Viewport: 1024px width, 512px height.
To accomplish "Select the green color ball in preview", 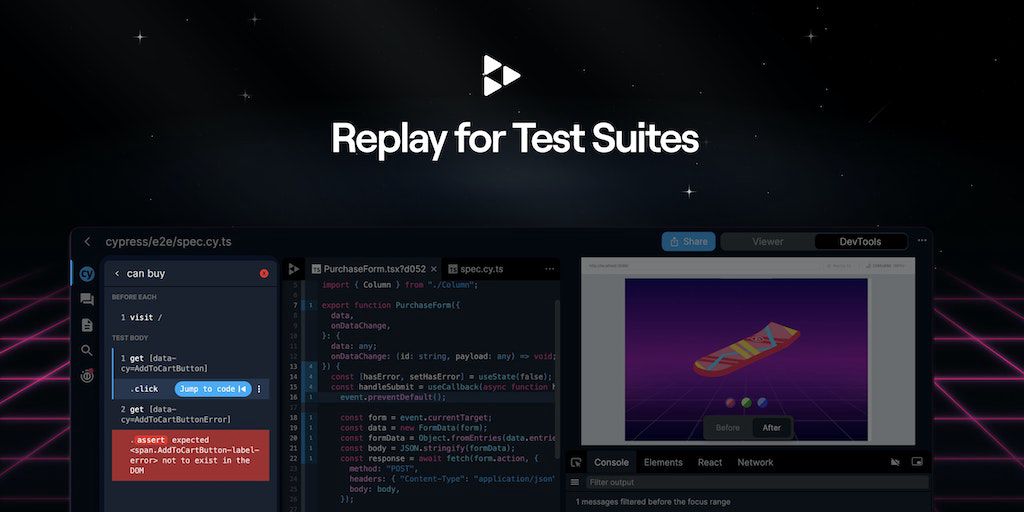I will tap(746, 402).
